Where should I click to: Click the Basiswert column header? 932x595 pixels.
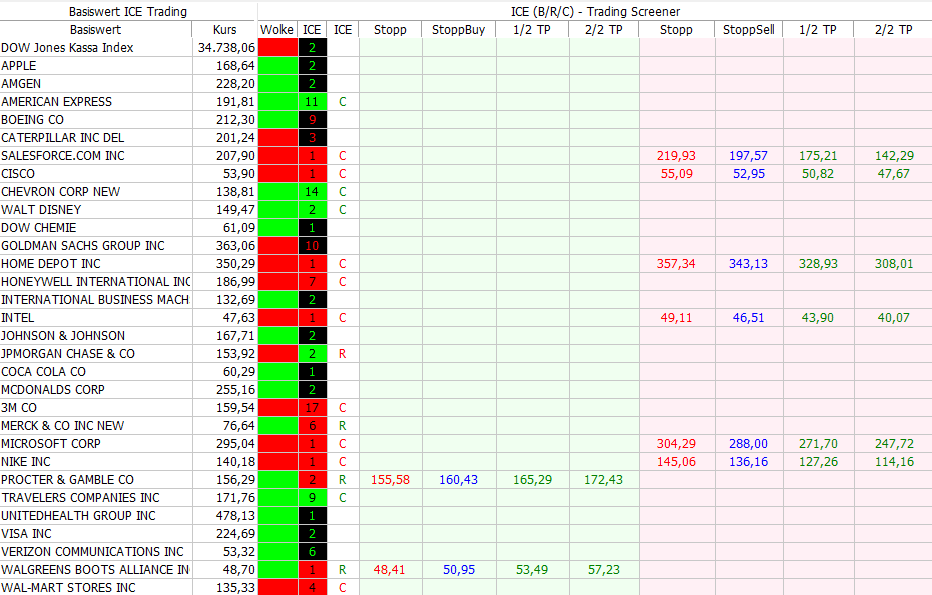95,30
